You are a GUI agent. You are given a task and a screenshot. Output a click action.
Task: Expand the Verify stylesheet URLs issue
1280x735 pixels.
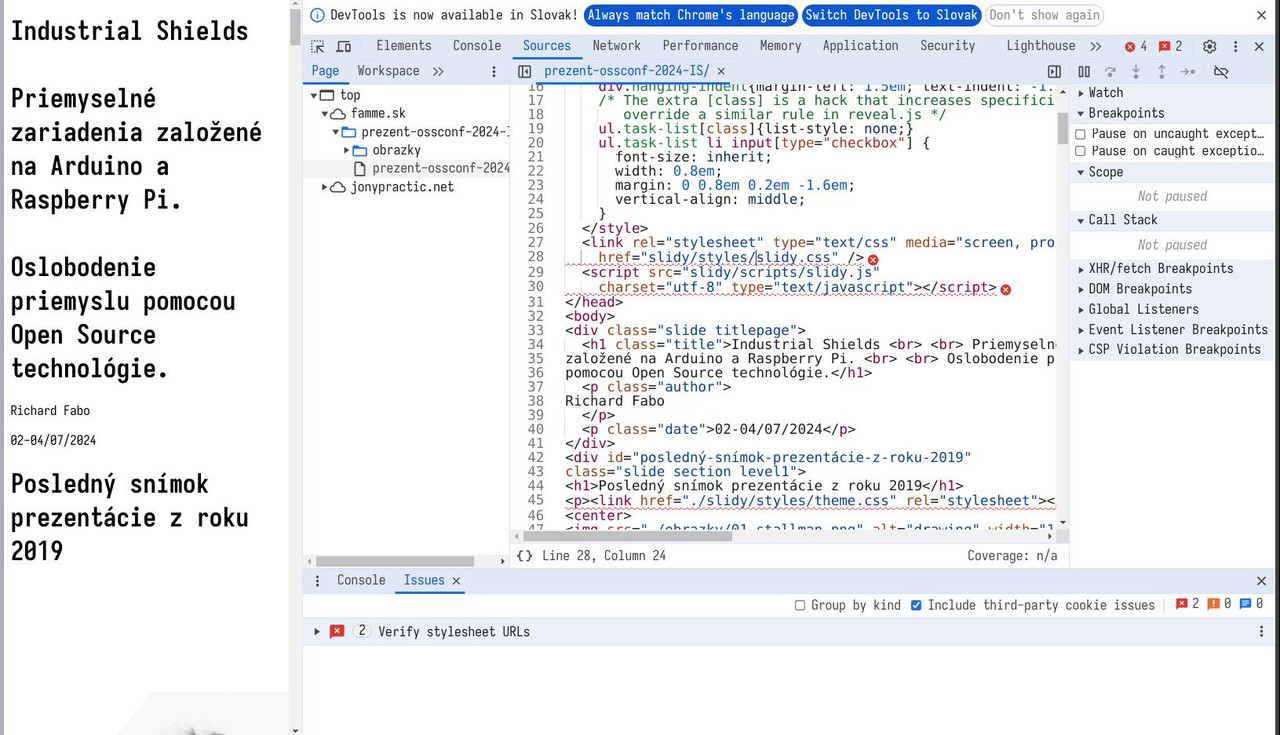coord(317,632)
